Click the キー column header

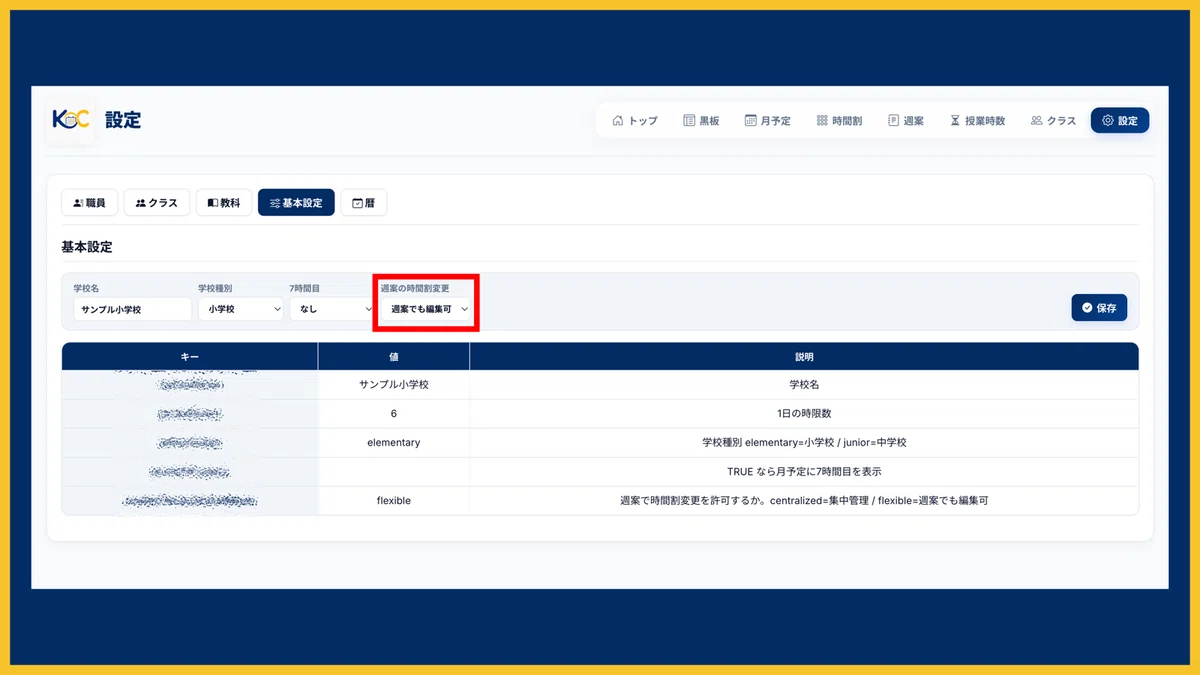190,356
